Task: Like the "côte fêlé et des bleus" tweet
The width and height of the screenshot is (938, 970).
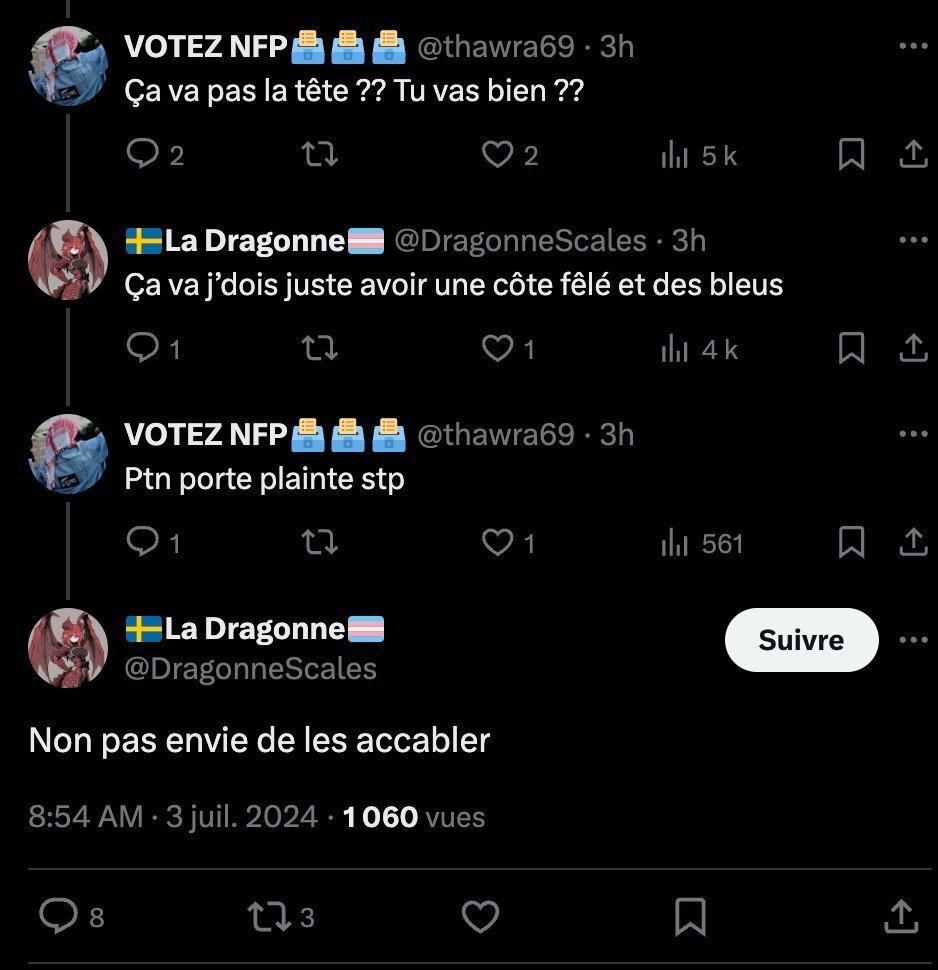Action: pyautogui.click(x=497, y=349)
